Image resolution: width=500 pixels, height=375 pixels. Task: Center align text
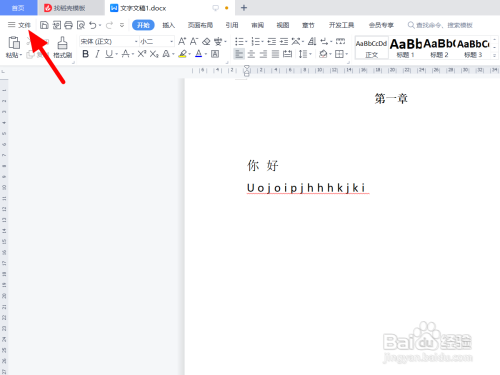[251, 54]
